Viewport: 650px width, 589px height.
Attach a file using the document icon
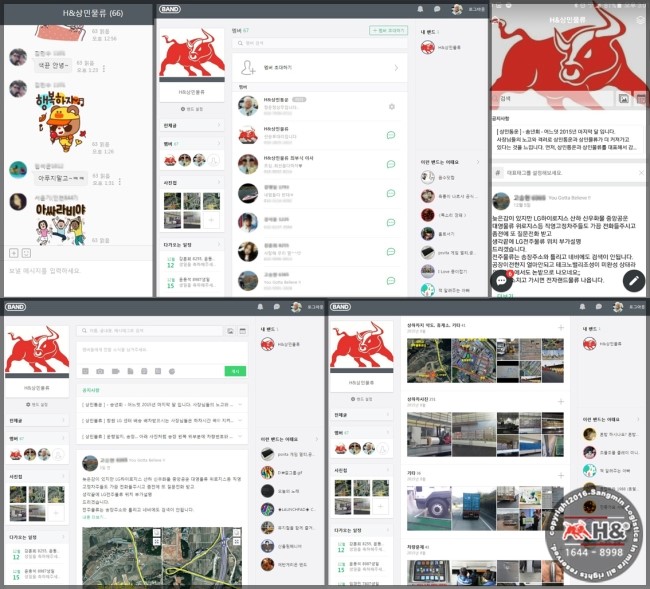130,371
